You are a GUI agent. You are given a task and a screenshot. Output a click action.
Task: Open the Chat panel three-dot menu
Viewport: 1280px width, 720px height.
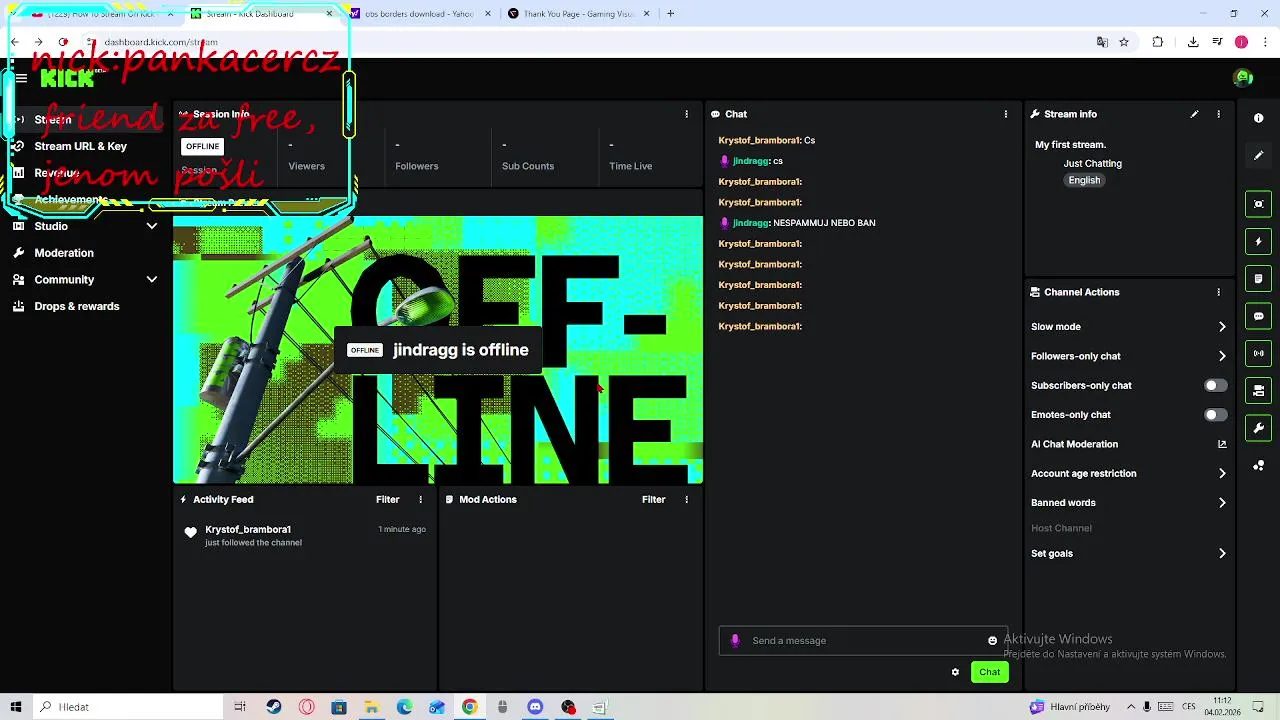1006,114
